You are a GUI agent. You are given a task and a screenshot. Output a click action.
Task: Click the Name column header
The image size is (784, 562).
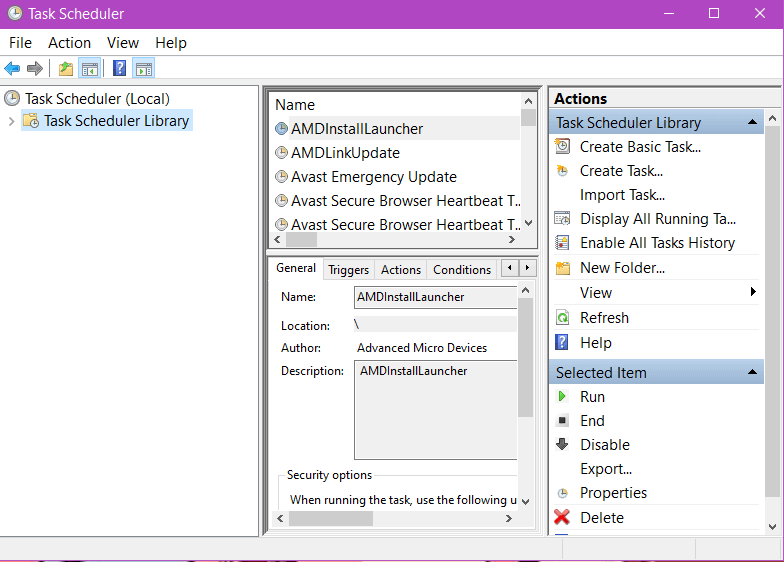pos(295,104)
